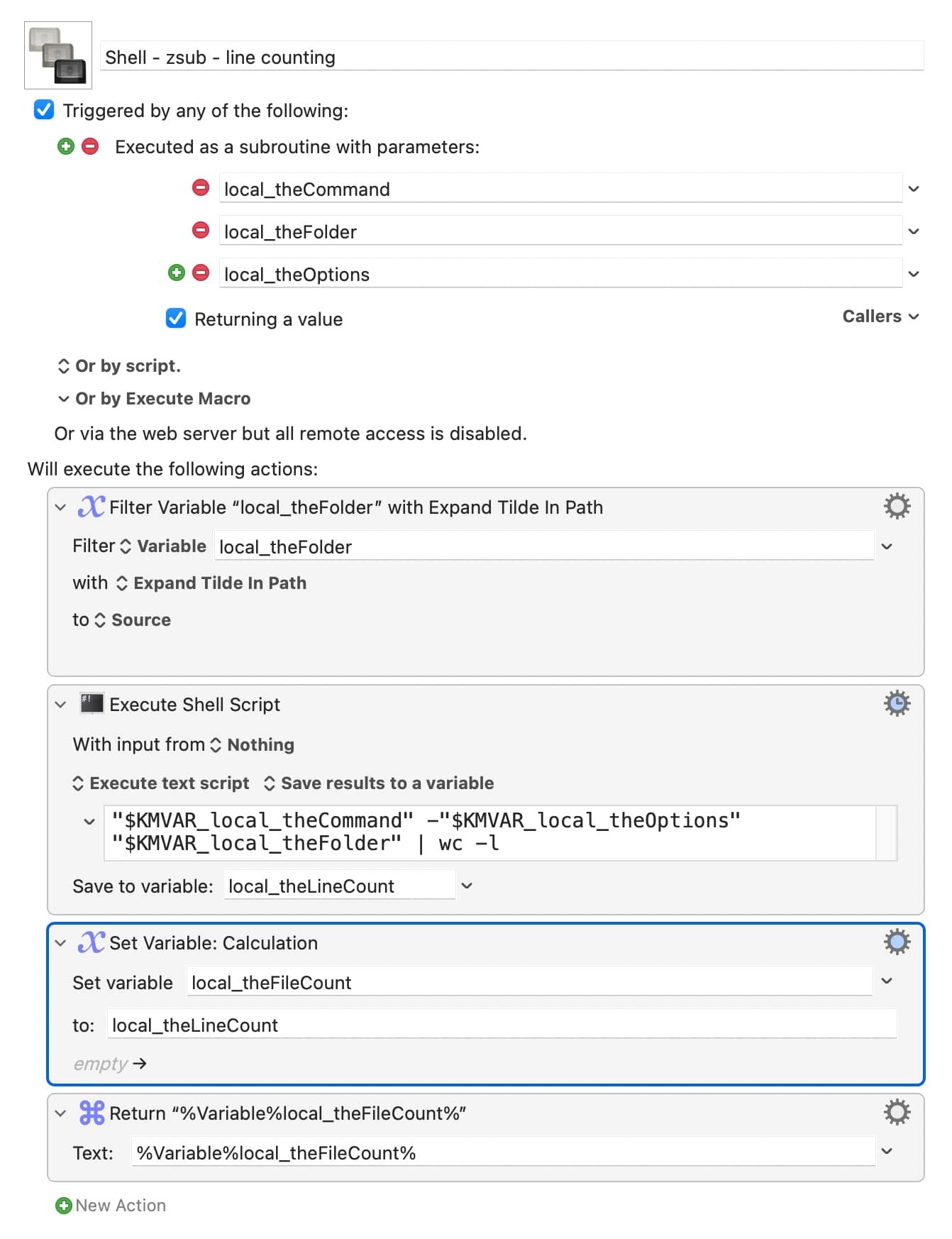Viewport: 952px width, 1239px height.
Task: Open the Expand Tilde In Path filter menu
Action: click(211, 583)
